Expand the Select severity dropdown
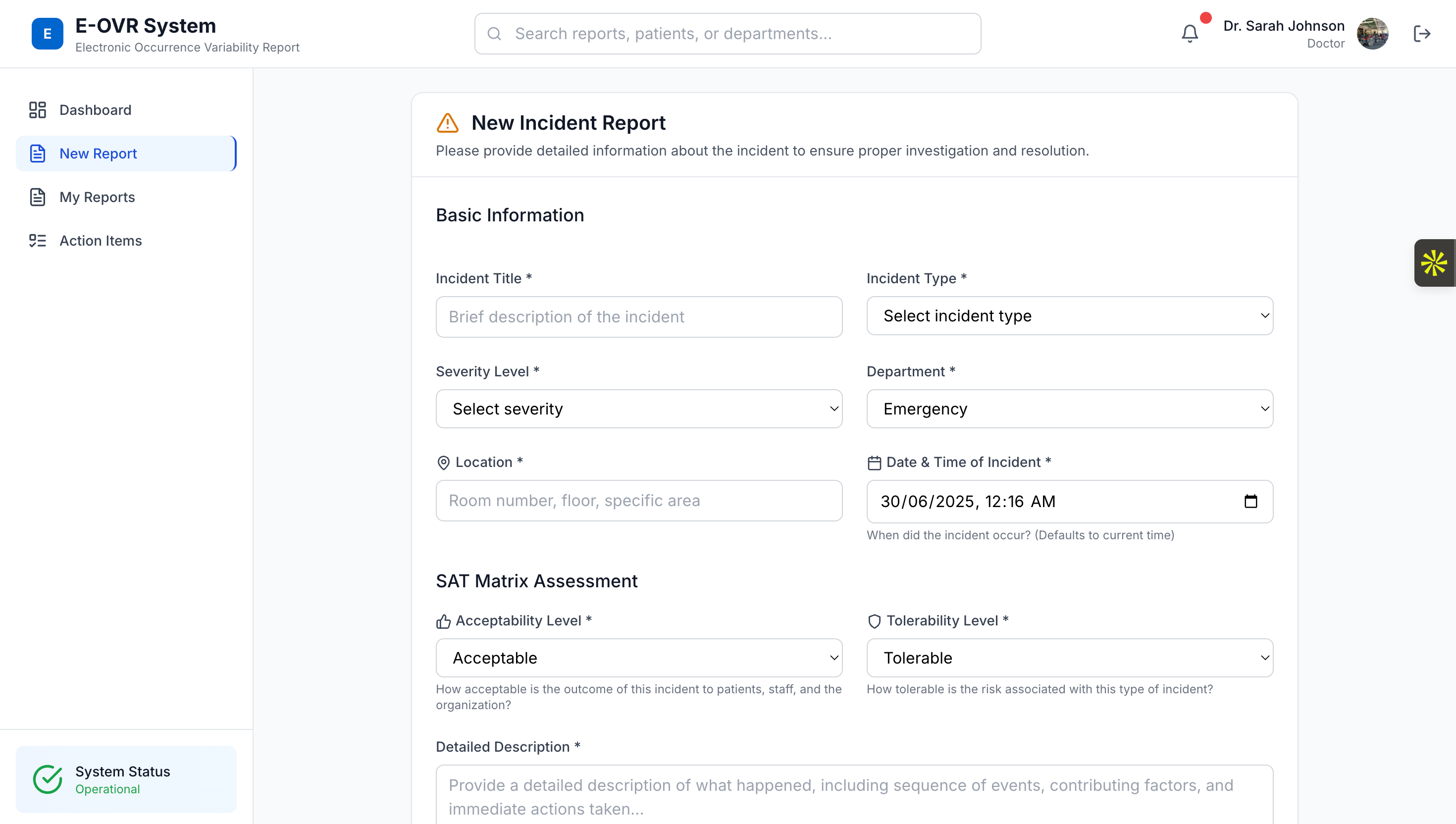The image size is (1456, 824). [639, 409]
